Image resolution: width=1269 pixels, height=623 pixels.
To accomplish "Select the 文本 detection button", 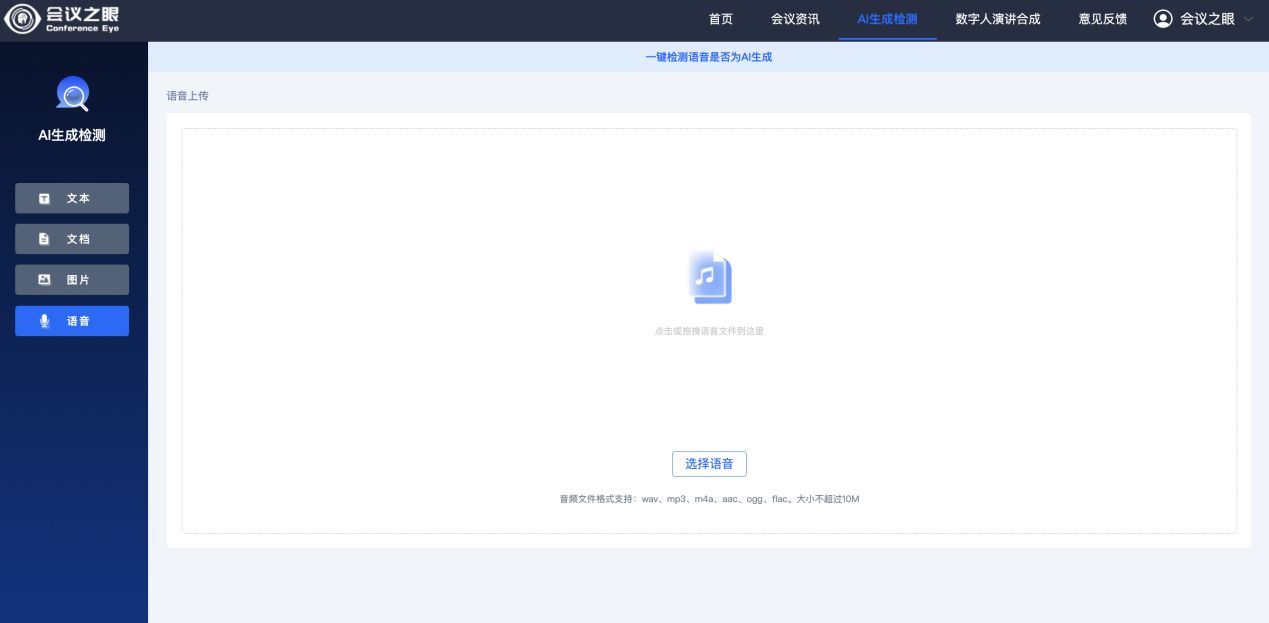I will click(72, 198).
